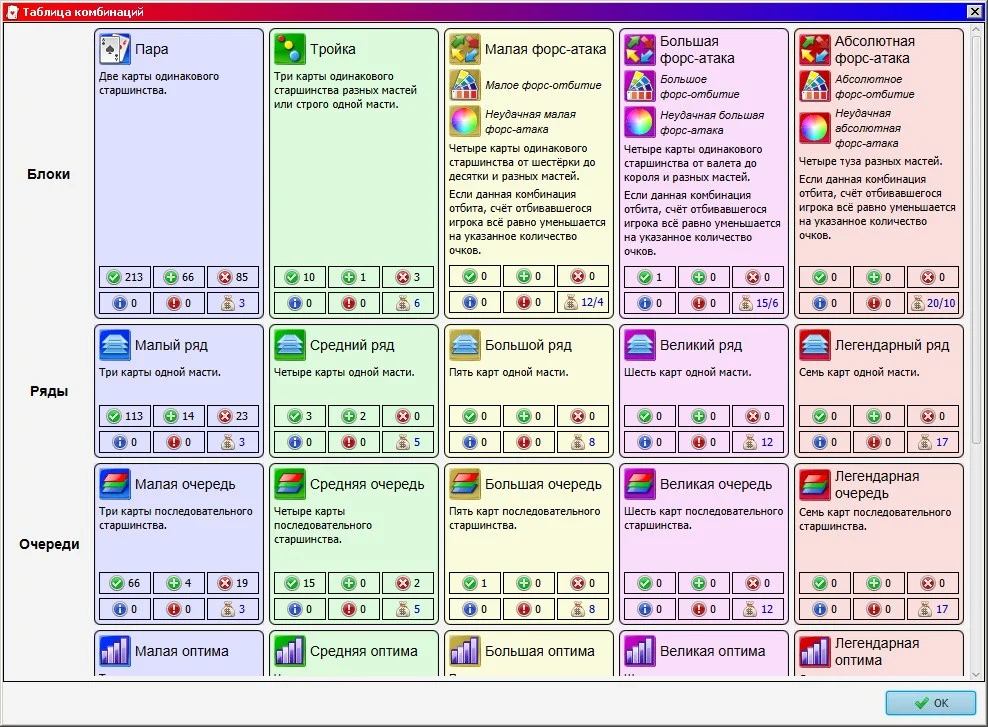Click the Большая оптима bar chart icon
The image size is (988, 727).
point(465,651)
